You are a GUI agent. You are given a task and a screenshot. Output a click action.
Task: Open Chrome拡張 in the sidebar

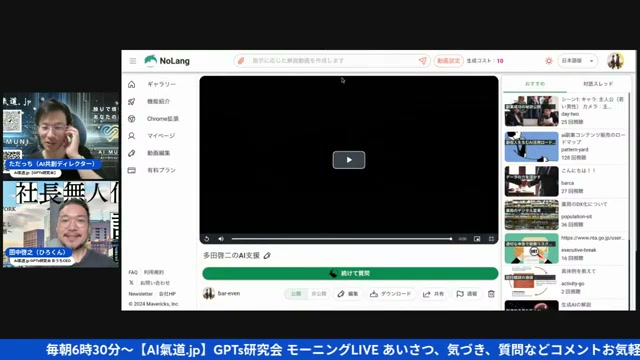163,118
